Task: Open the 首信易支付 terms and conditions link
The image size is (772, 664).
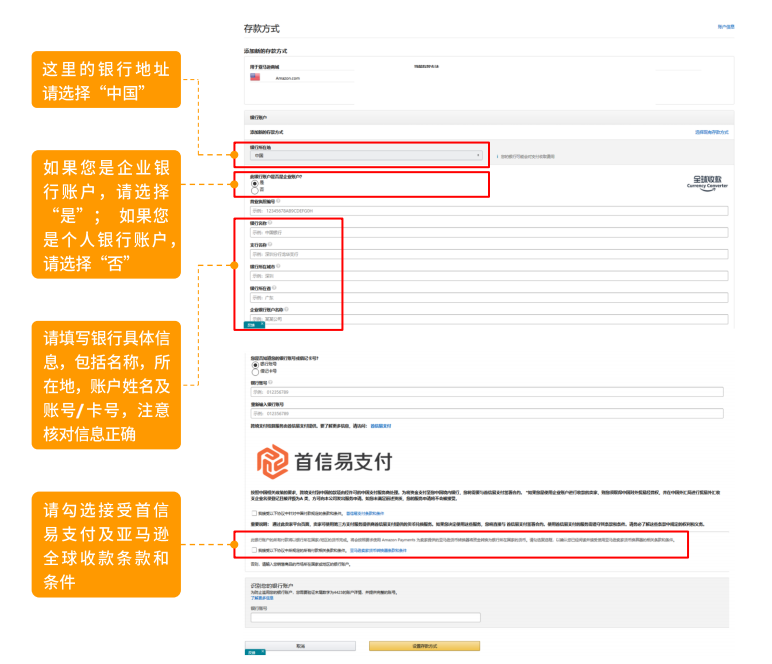Action: click(x=365, y=513)
